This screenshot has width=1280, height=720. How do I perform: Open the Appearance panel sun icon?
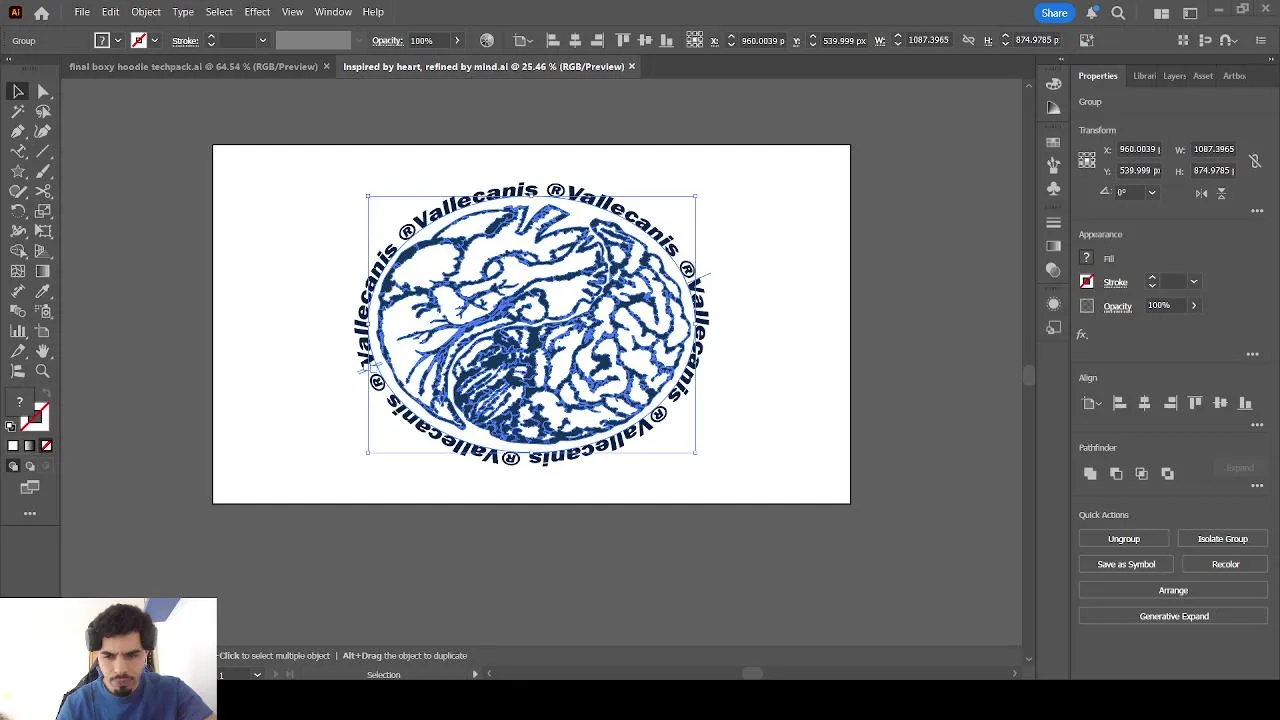tap(1054, 304)
